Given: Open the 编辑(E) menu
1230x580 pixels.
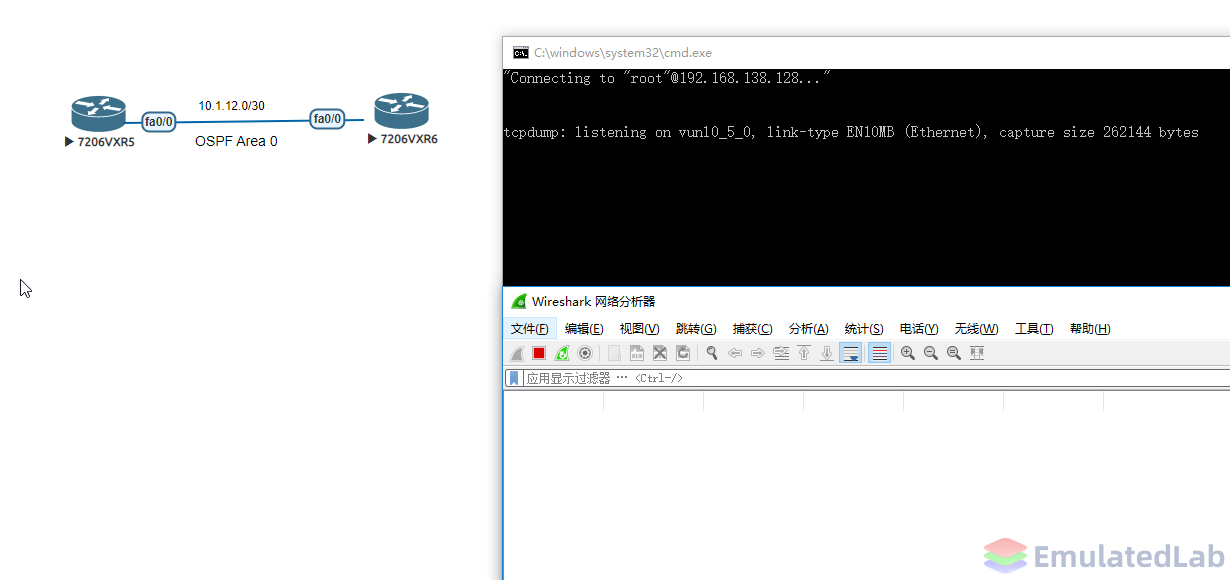Looking at the screenshot, I should point(584,329).
